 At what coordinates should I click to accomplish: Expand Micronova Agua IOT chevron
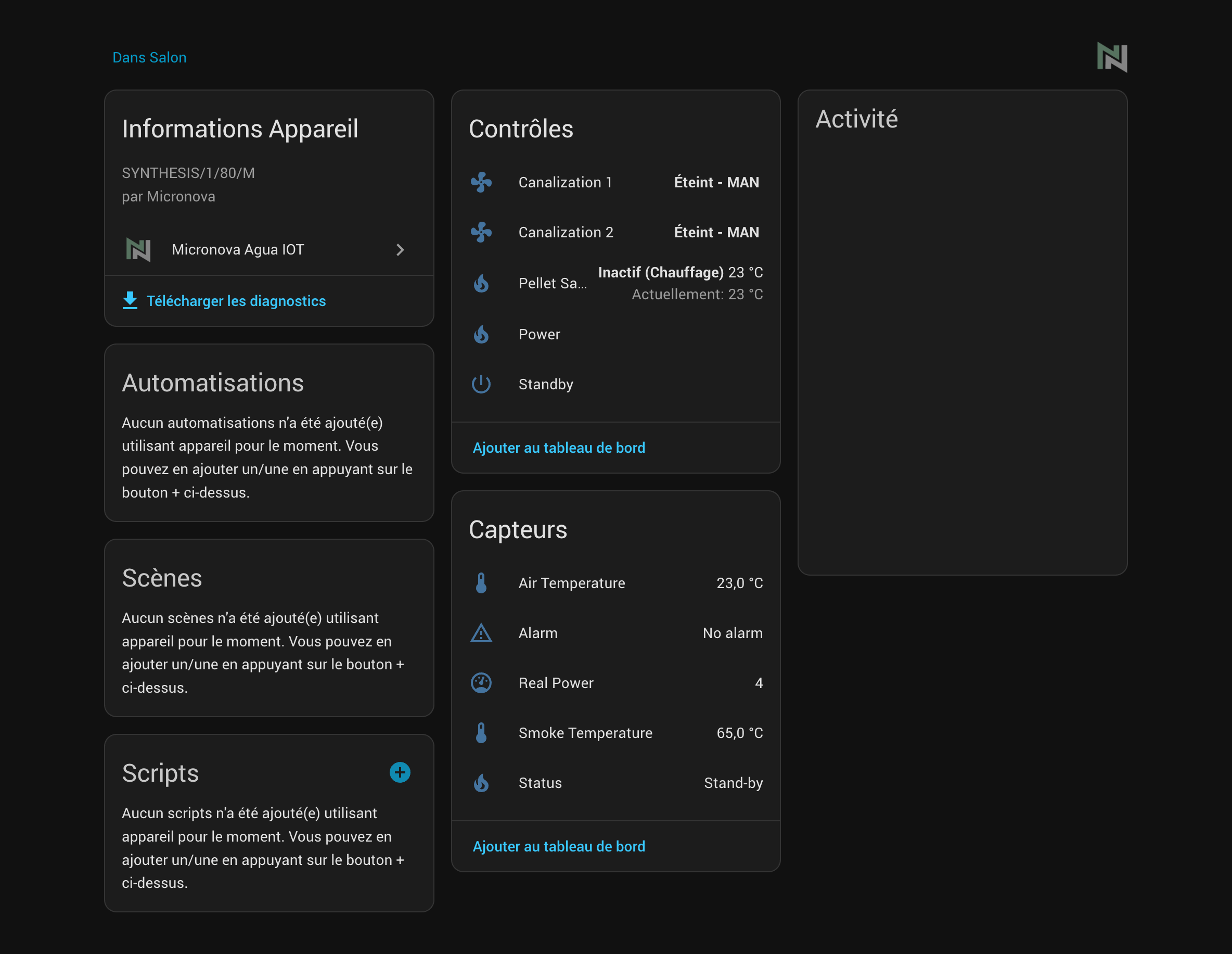pyautogui.click(x=400, y=250)
